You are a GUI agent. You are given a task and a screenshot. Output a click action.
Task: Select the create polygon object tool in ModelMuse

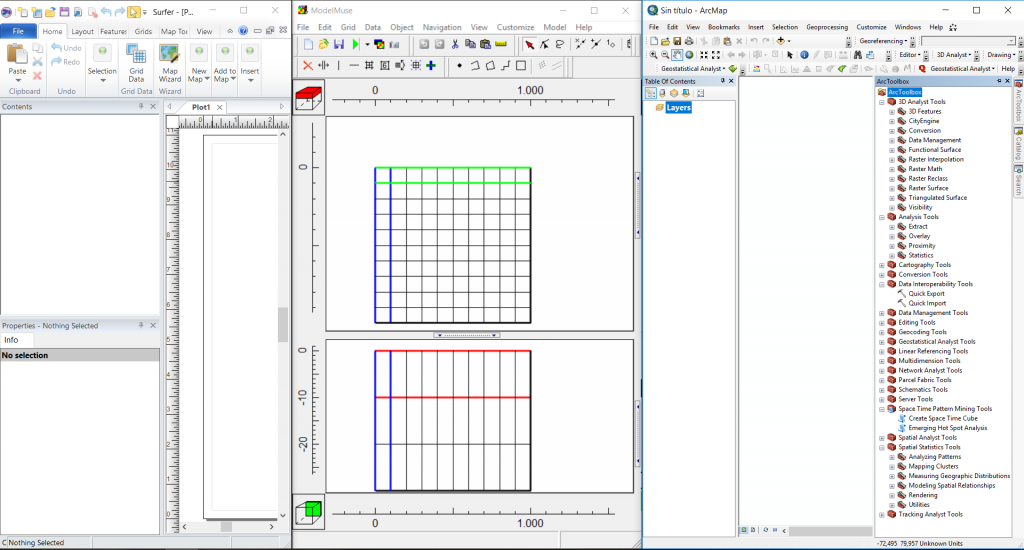coord(490,65)
